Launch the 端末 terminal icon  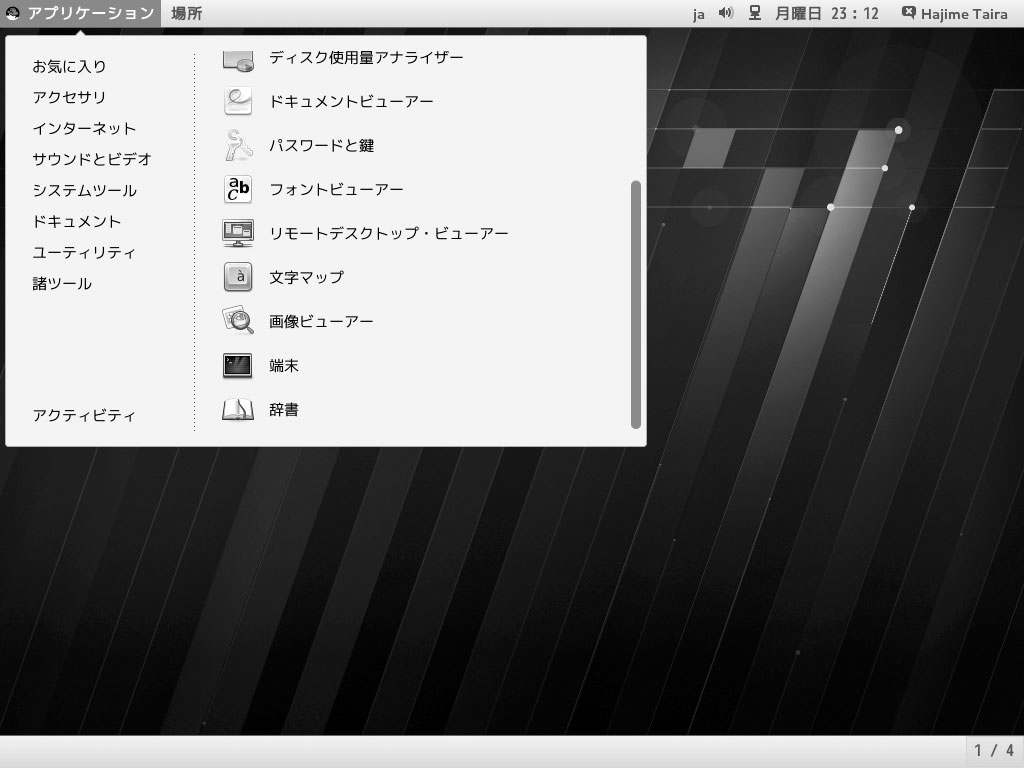(x=238, y=365)
